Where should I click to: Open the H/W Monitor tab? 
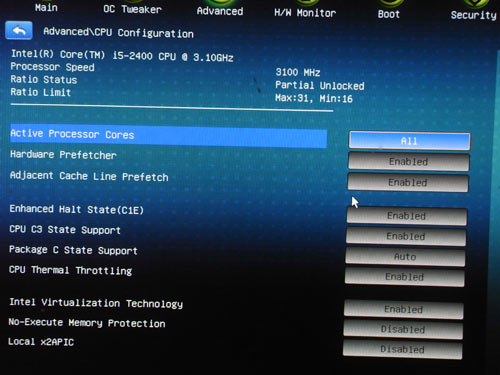[305, 13]
